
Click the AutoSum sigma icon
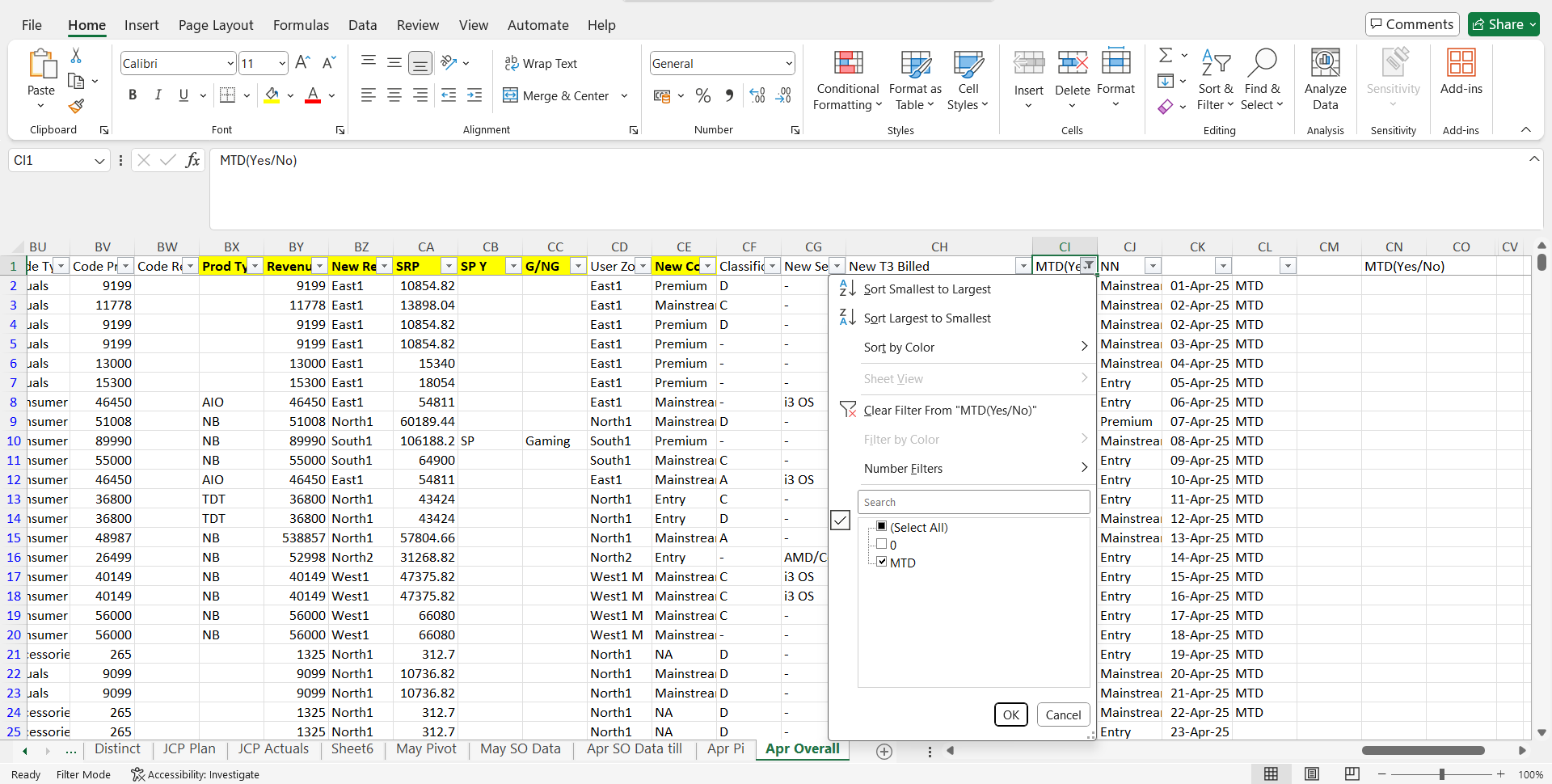pos(1166,55)
